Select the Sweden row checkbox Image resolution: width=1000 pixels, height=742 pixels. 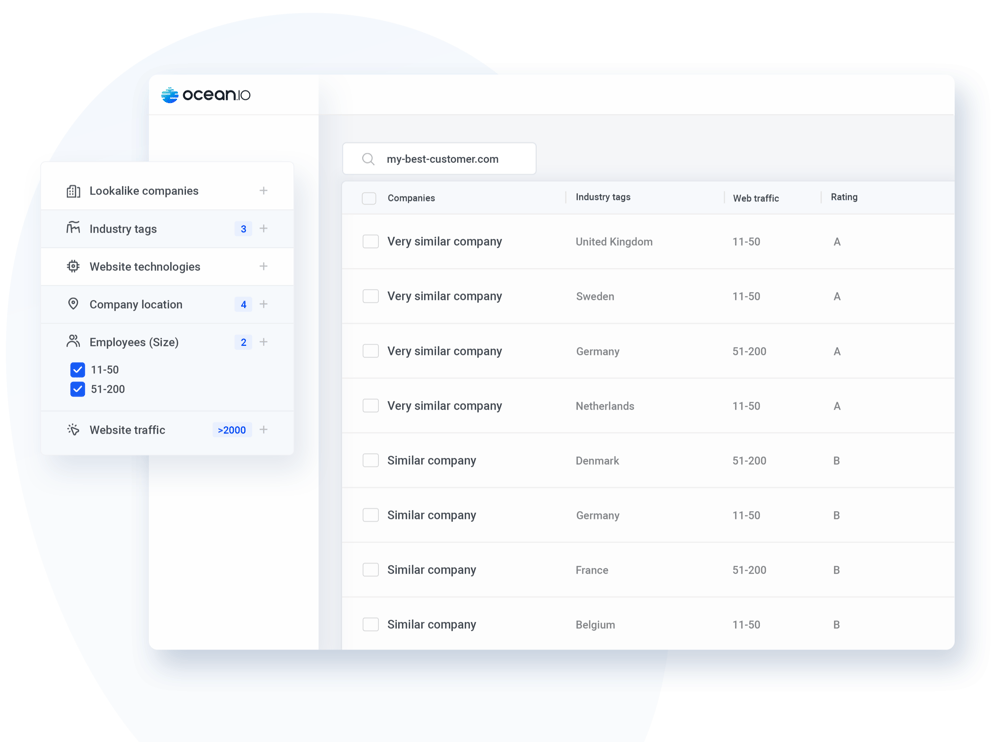pyautogui.click(x=371, y=296)
